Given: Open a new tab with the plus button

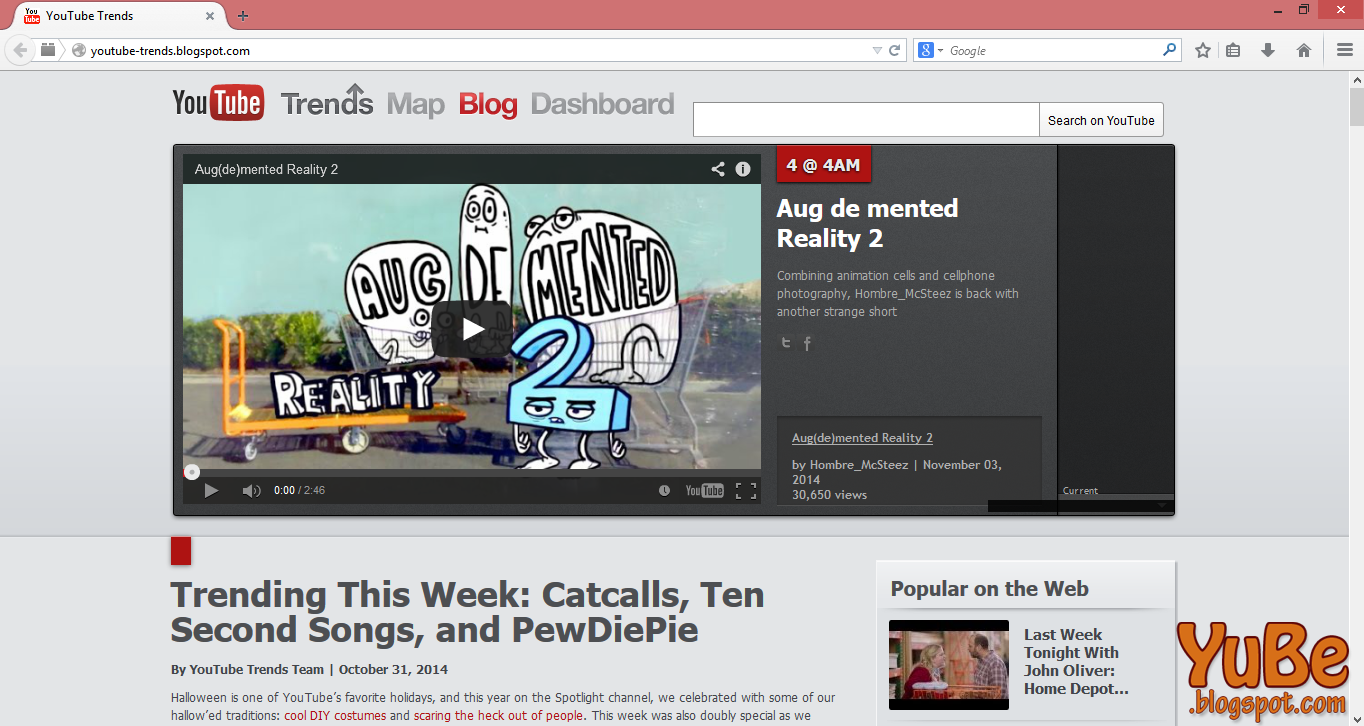Looking at the screenshot, I should coord(243,16).
